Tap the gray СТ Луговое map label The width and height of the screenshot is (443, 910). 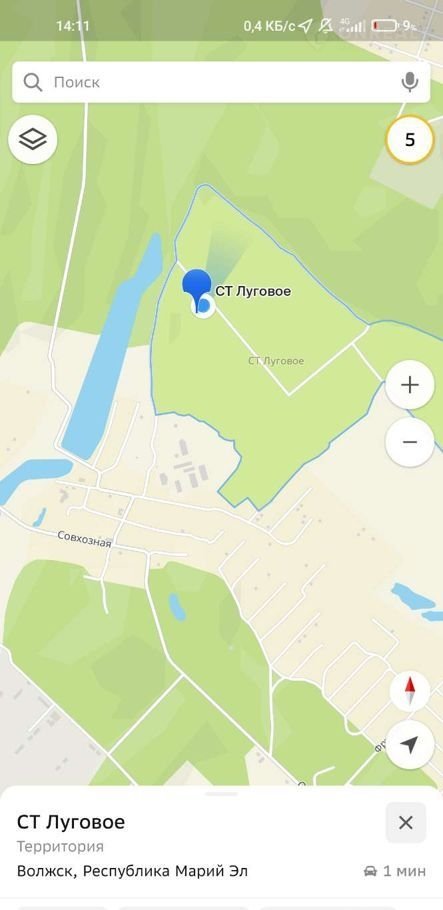tap(276, 361)
